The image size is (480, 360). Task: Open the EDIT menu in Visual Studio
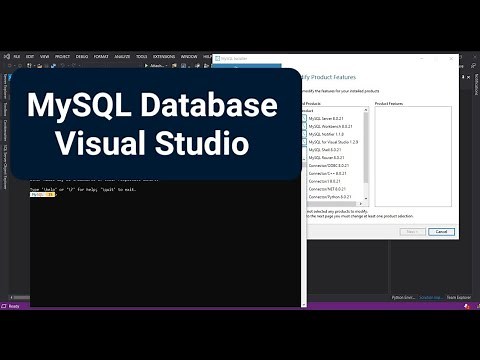coord(30,57)
